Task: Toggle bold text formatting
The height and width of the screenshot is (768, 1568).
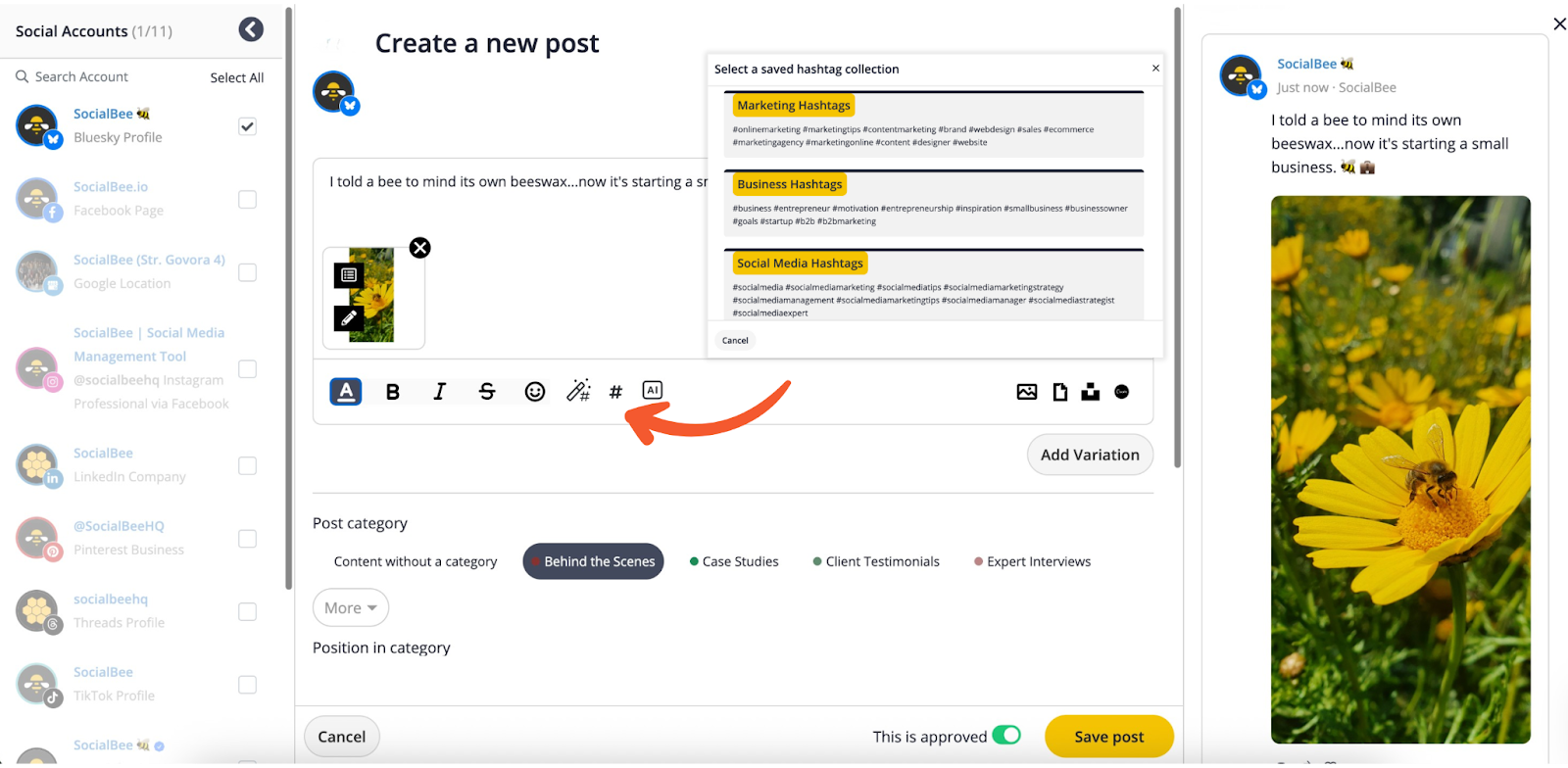Action: tap(393, 392)
